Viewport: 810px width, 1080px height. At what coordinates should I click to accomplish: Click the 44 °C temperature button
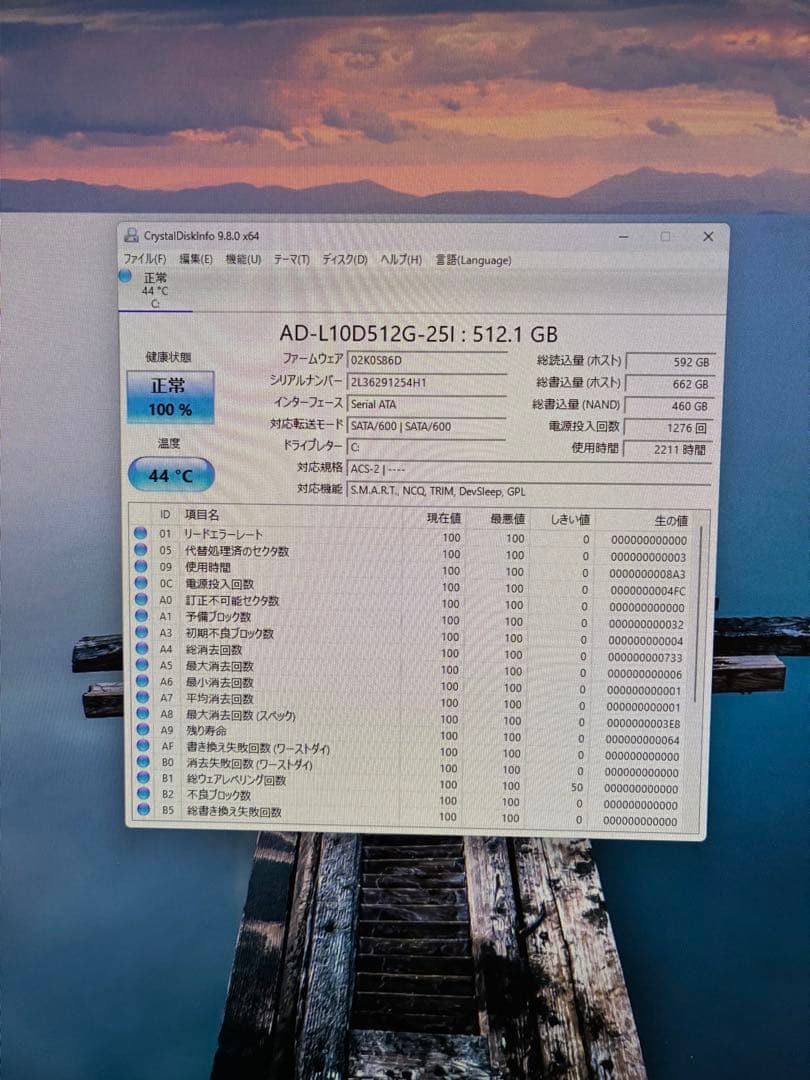171,475
